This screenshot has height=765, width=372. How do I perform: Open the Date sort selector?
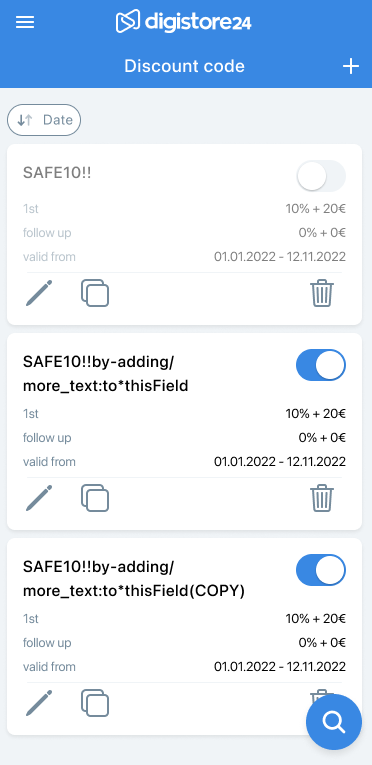[x=44, y=120]
